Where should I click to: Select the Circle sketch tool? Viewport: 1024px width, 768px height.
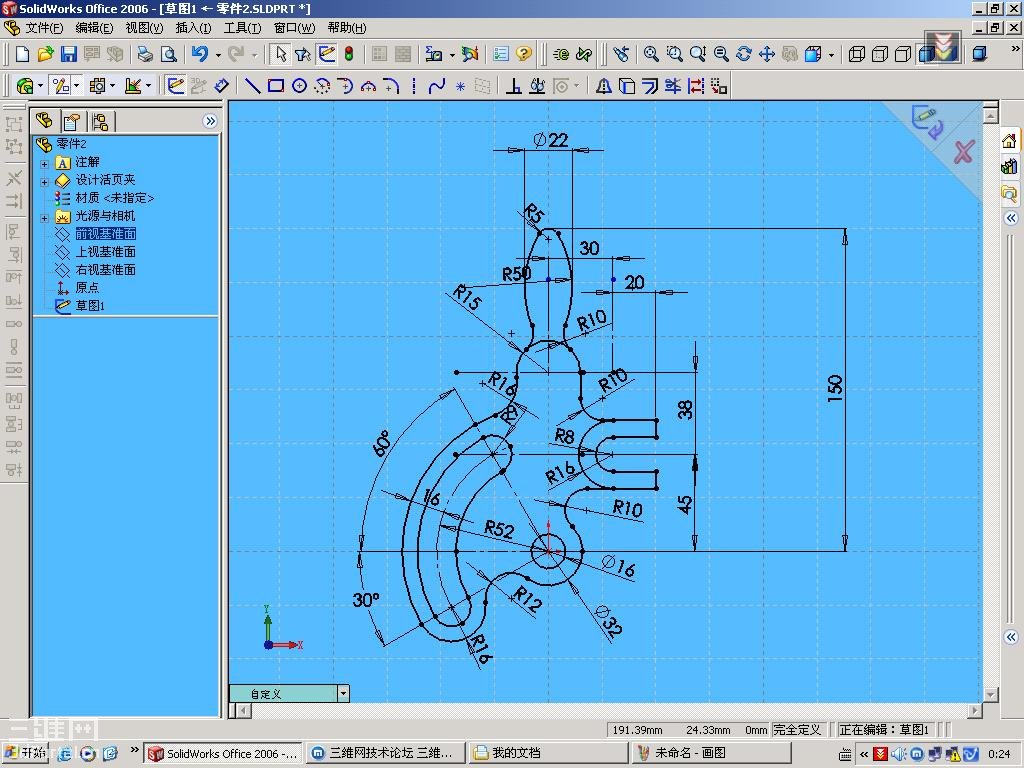[x=299, y=87]
